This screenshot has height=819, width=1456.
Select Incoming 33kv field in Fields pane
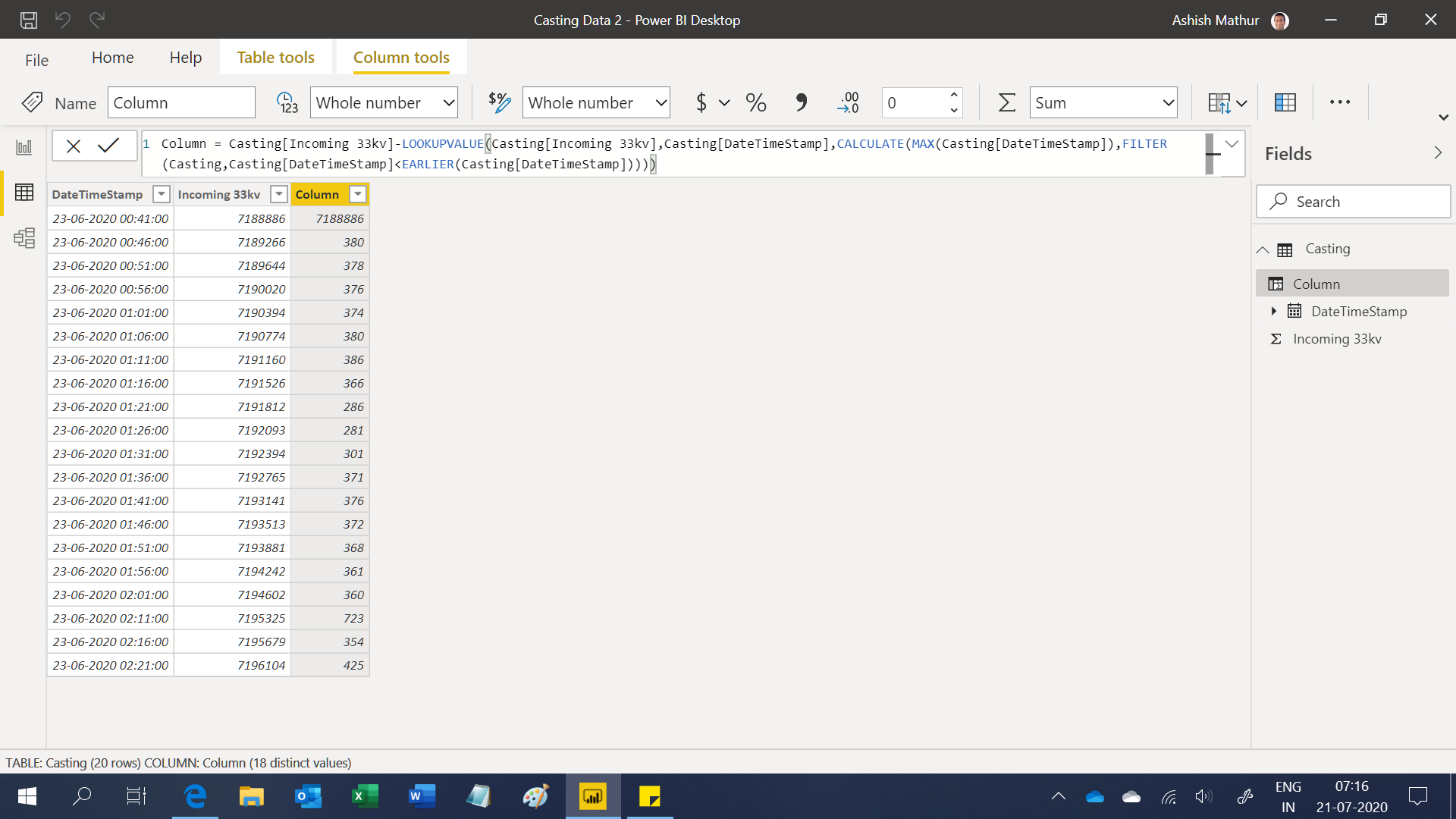coord(1337,339)
